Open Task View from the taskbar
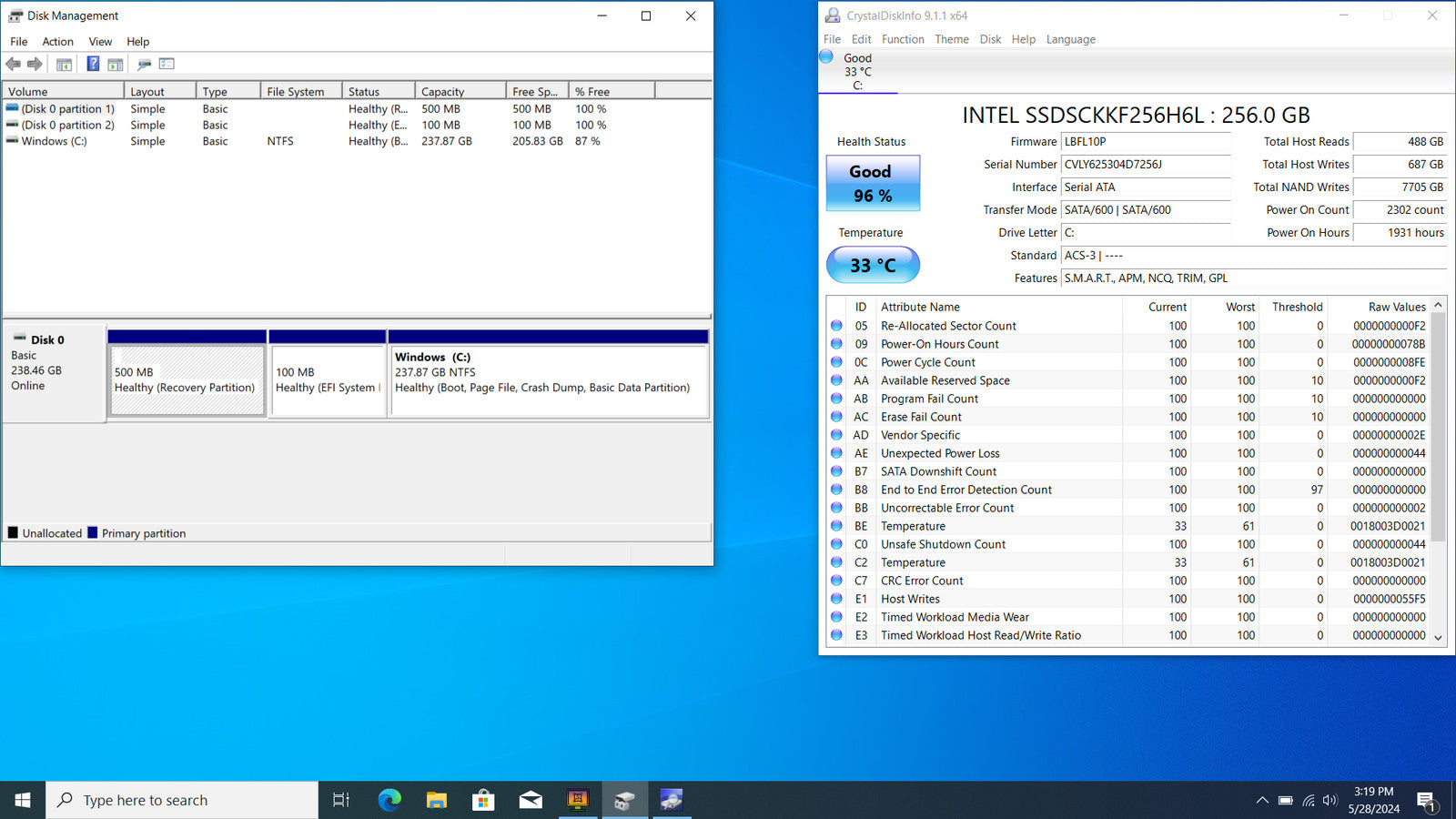 [x=341, y=800]
